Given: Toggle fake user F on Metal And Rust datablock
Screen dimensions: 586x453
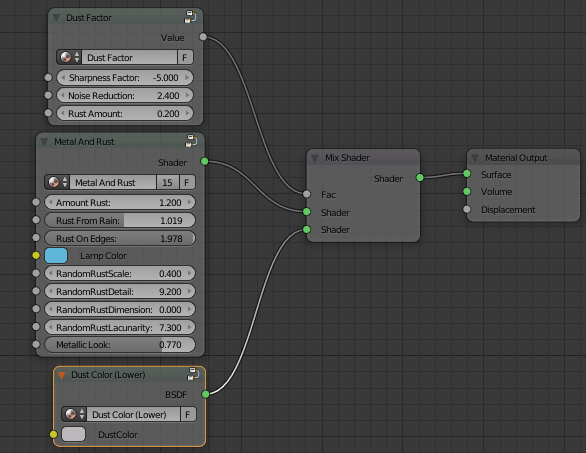Looking at the screenshot, I should (187, 182).
